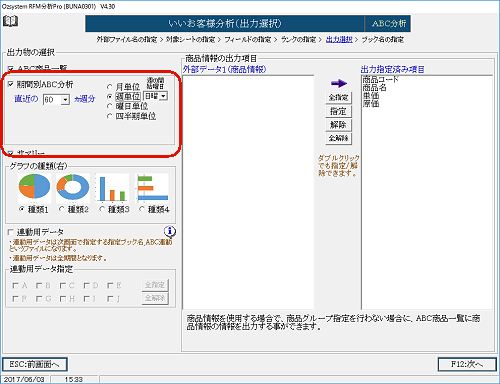This screenshot has width=500, height=384.
Task: Click the time 15:33 in status bar
Action: coord(73,379)
